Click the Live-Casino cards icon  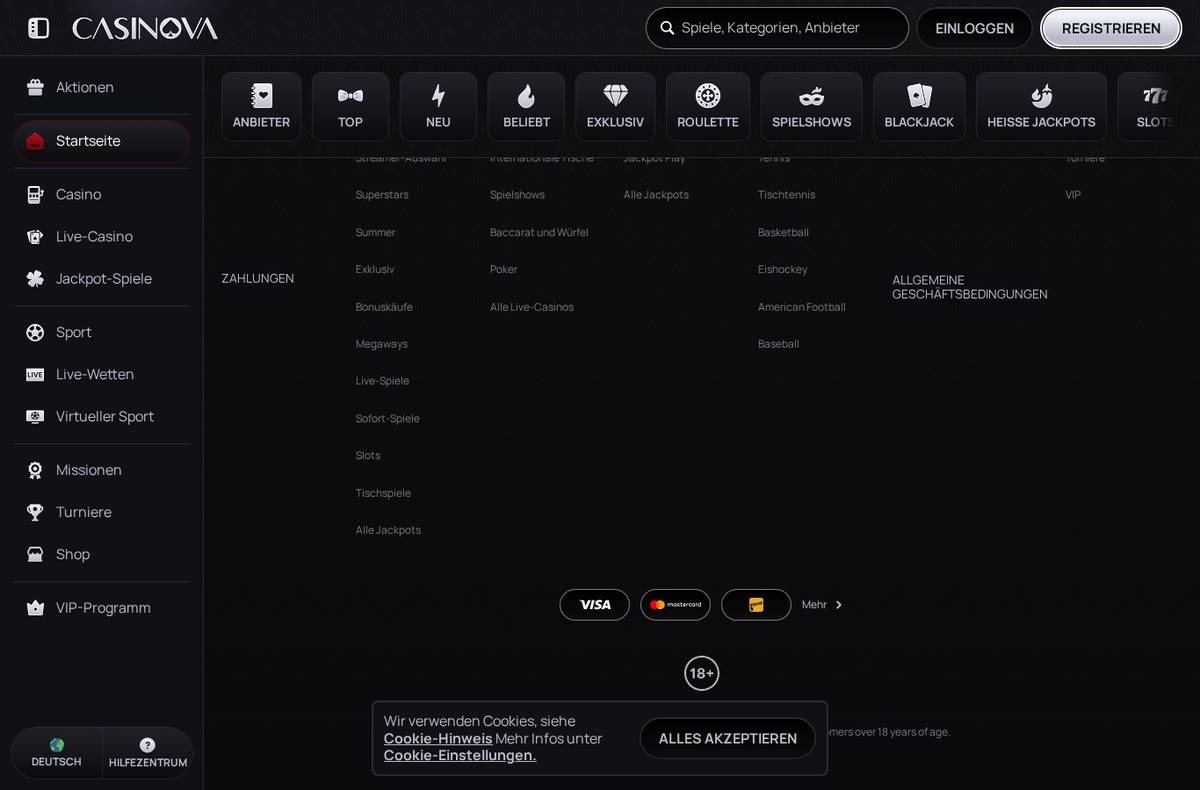[x=35, y=236]
